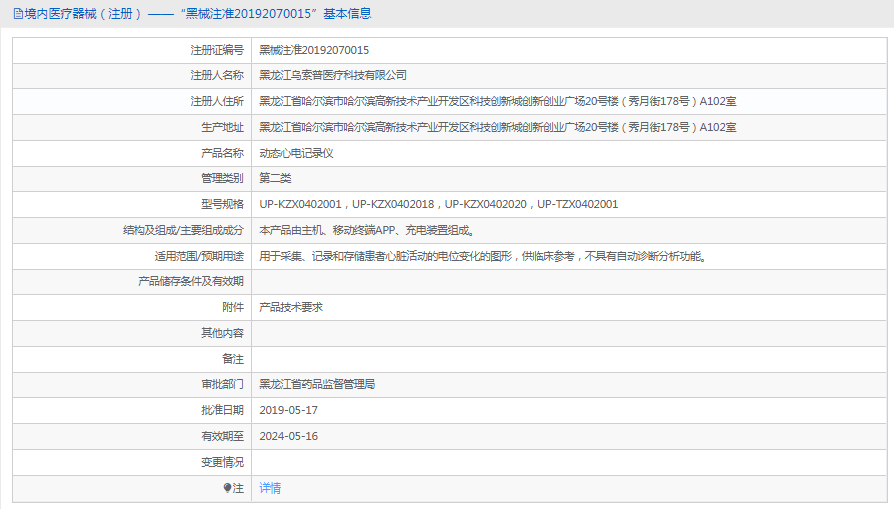Viewport: 894px width, 509px height.
Task: Click the structure text 本产品由主机、移动终端APP、充电装置组成
Action: (x=367, y=230)
